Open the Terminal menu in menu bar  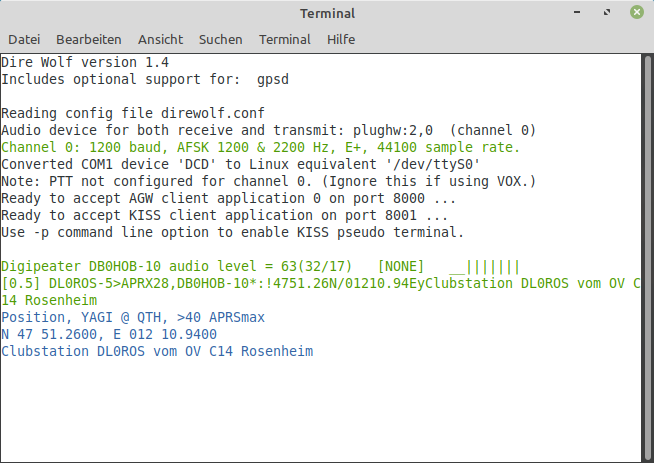click(x=285, y=40)
